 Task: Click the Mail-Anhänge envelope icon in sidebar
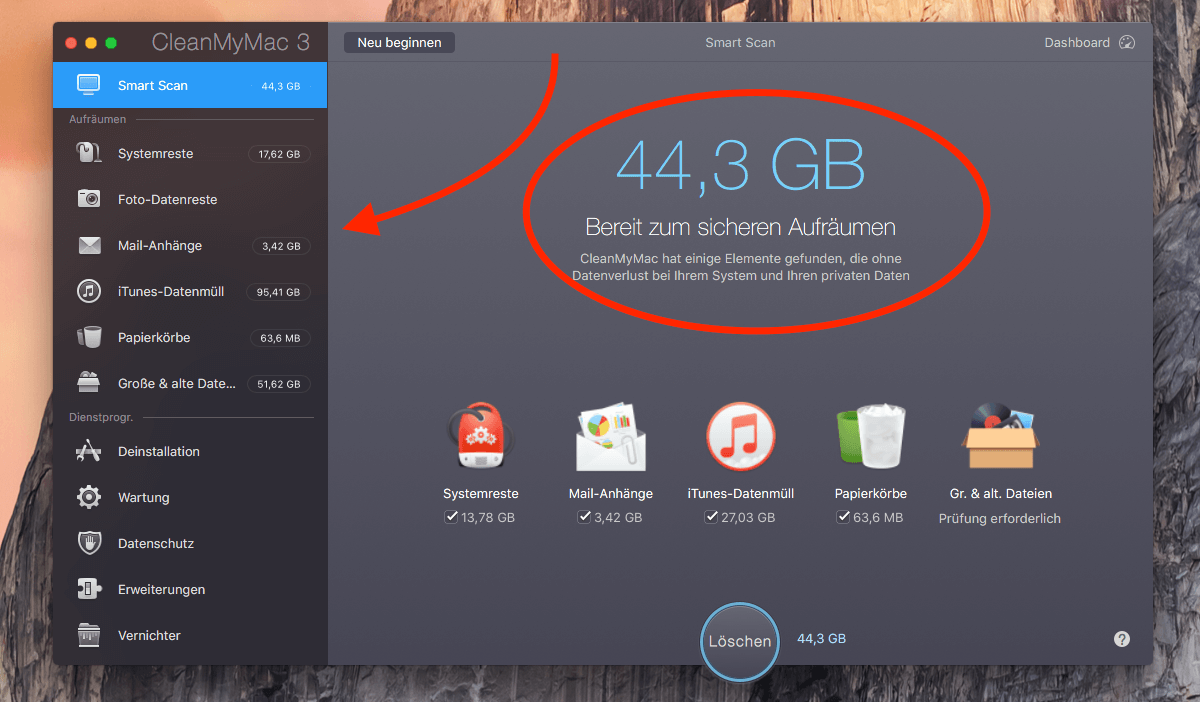pos(90,245)
